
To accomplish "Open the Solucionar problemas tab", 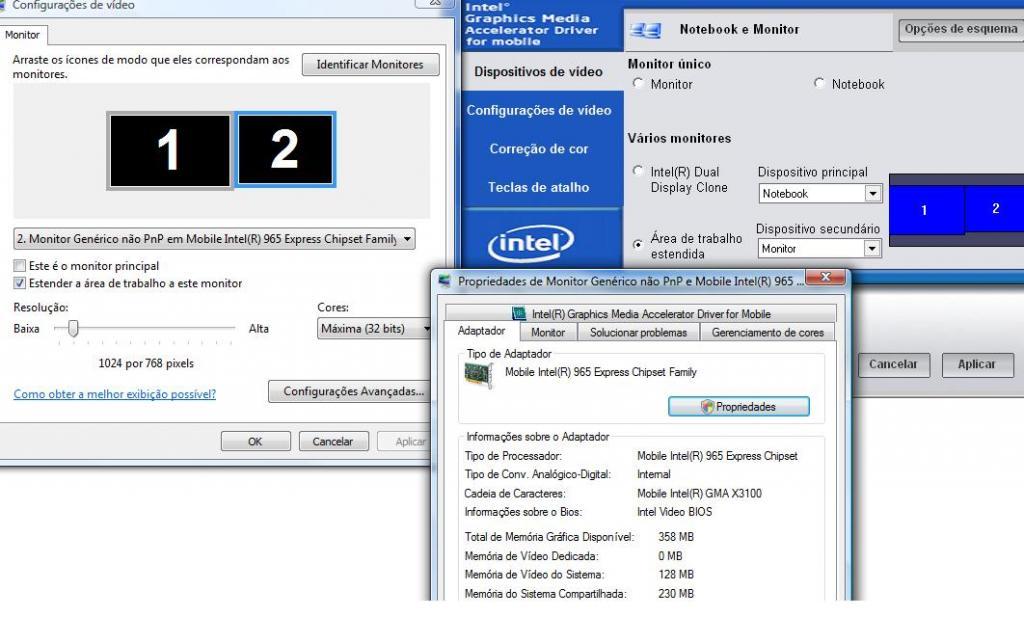I will (x=639, y=332).
